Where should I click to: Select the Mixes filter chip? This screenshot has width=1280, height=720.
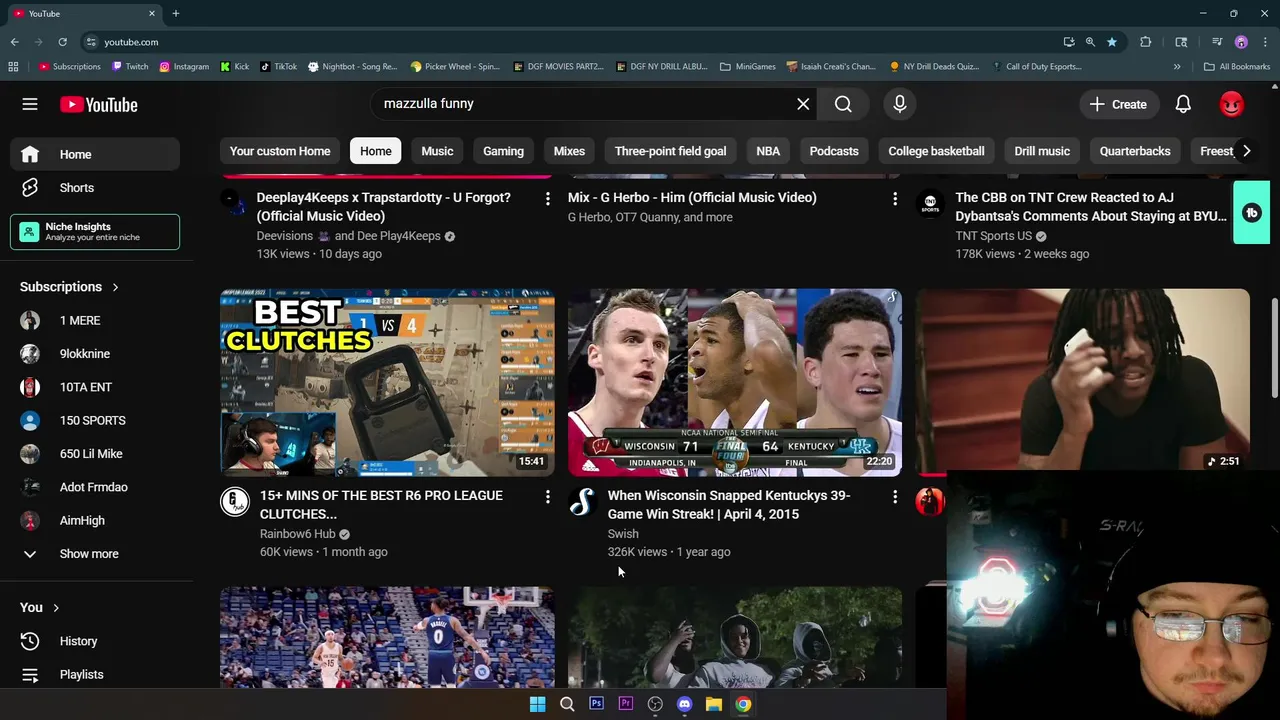click(569, 151)
